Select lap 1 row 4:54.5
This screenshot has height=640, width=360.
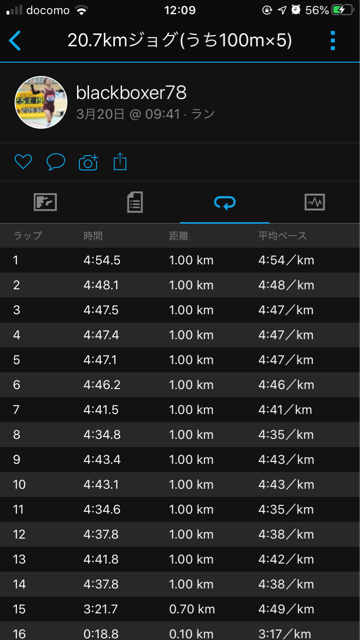180,260
